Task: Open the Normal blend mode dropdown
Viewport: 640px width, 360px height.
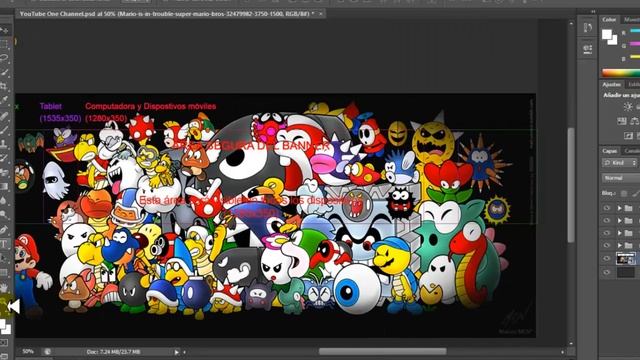Action: [x=621, y=178]
